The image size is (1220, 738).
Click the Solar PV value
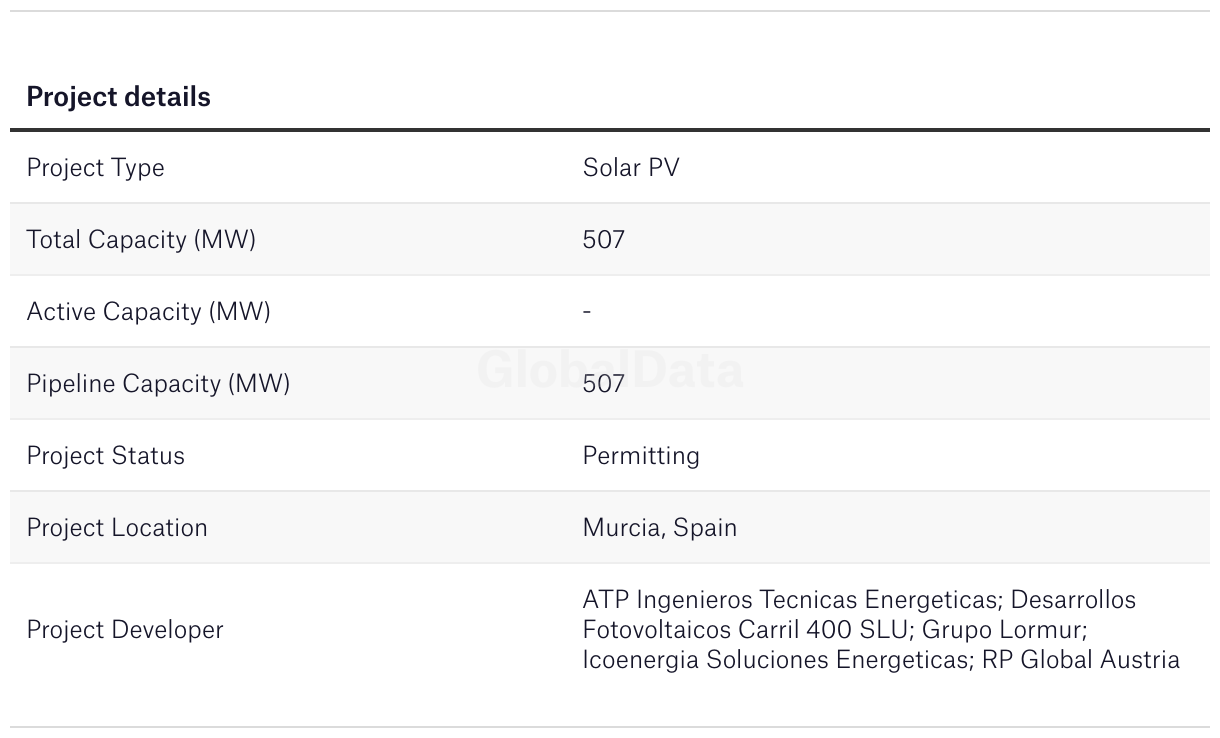631,168
